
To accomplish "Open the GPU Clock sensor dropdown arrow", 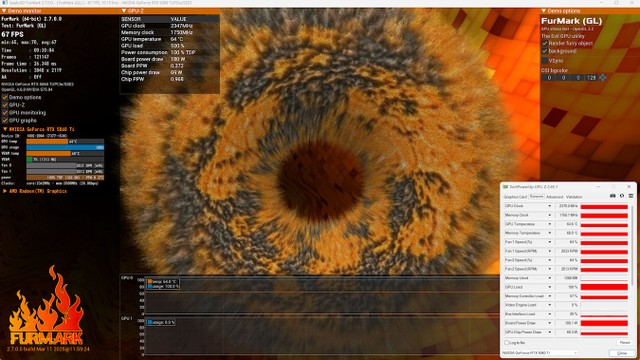I will point(549,206).
